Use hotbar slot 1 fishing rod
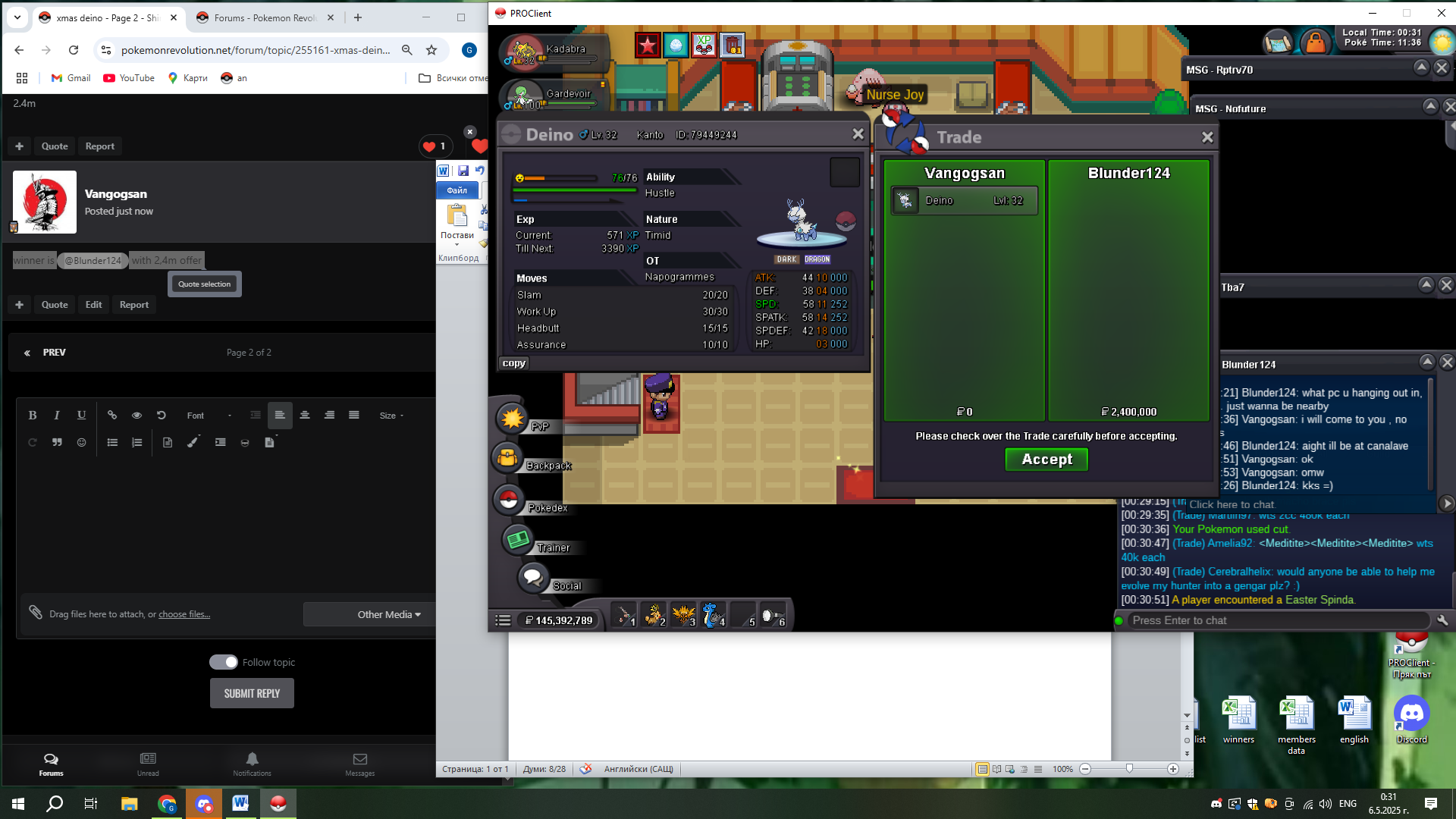Viewport: 1456px width, 819px height. click(x=624, y=615)
